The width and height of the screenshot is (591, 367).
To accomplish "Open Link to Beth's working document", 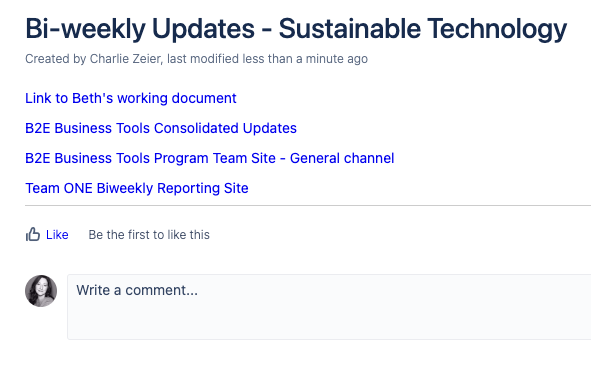I will (131, 98).
